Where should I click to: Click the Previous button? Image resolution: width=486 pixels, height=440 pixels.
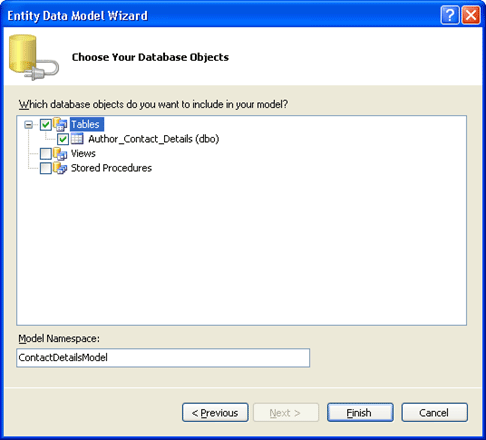point(215,413)
